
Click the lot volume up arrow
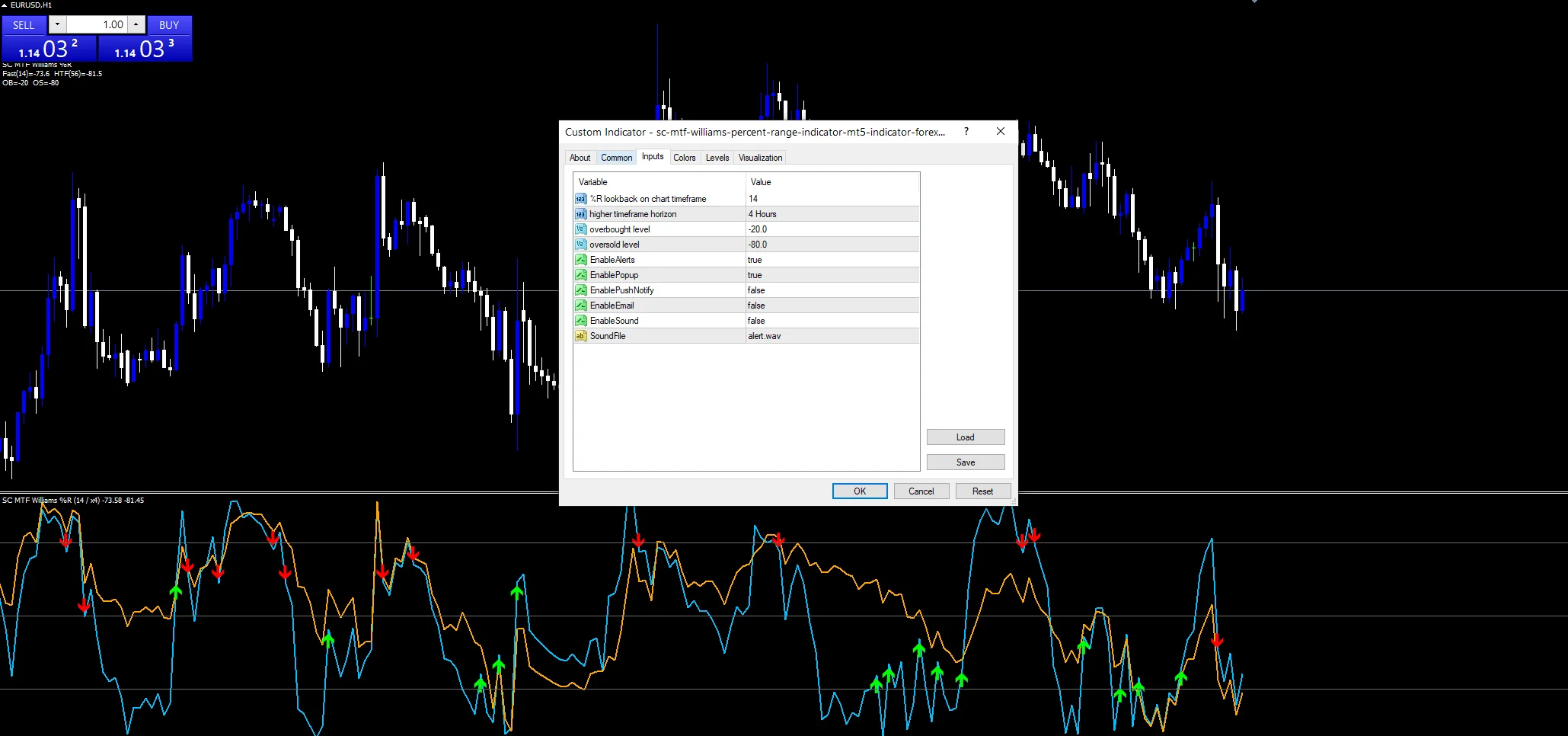[x=136, y=25]
